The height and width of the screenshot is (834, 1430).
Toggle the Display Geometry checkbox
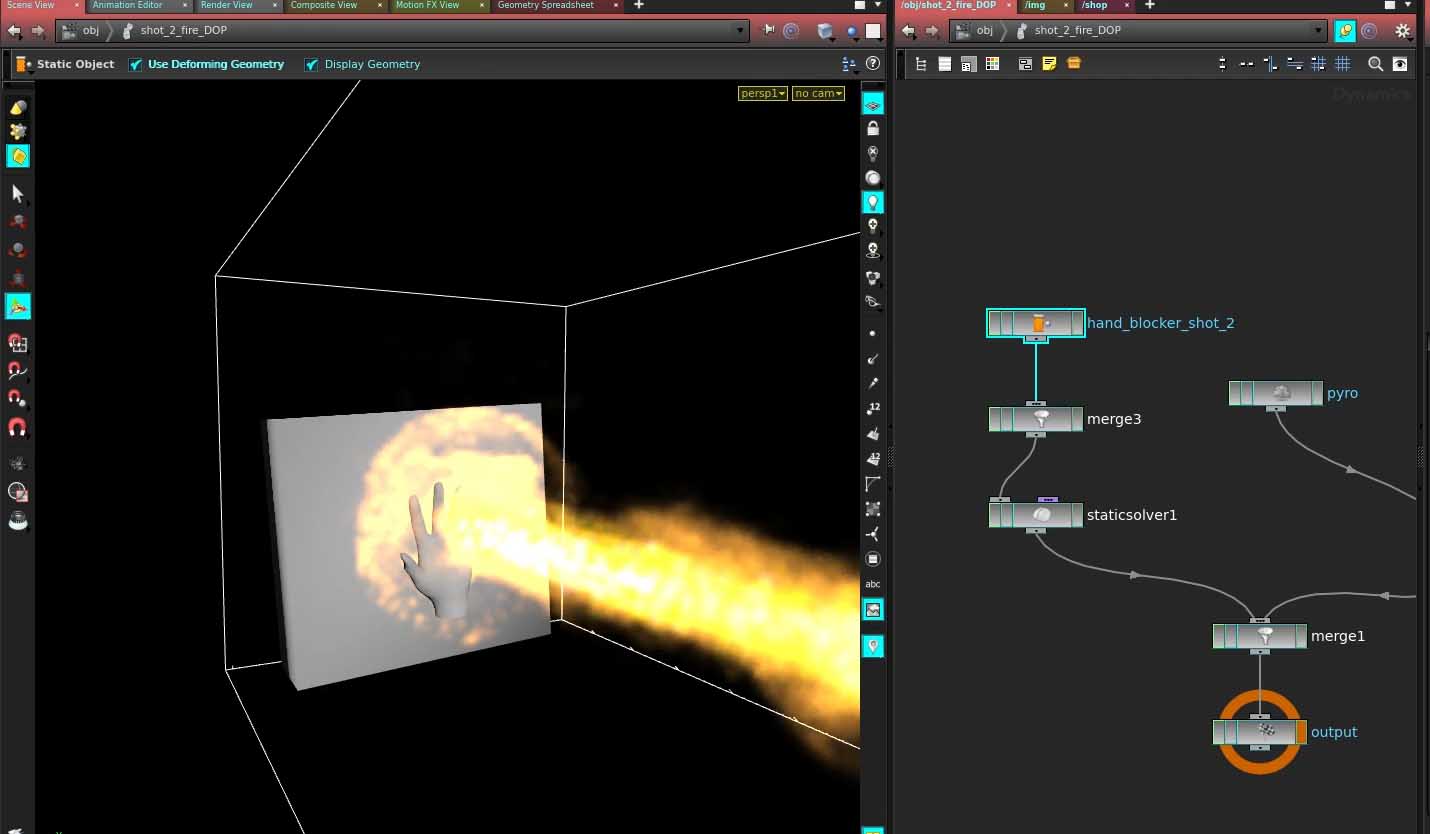tap(312, 65)
